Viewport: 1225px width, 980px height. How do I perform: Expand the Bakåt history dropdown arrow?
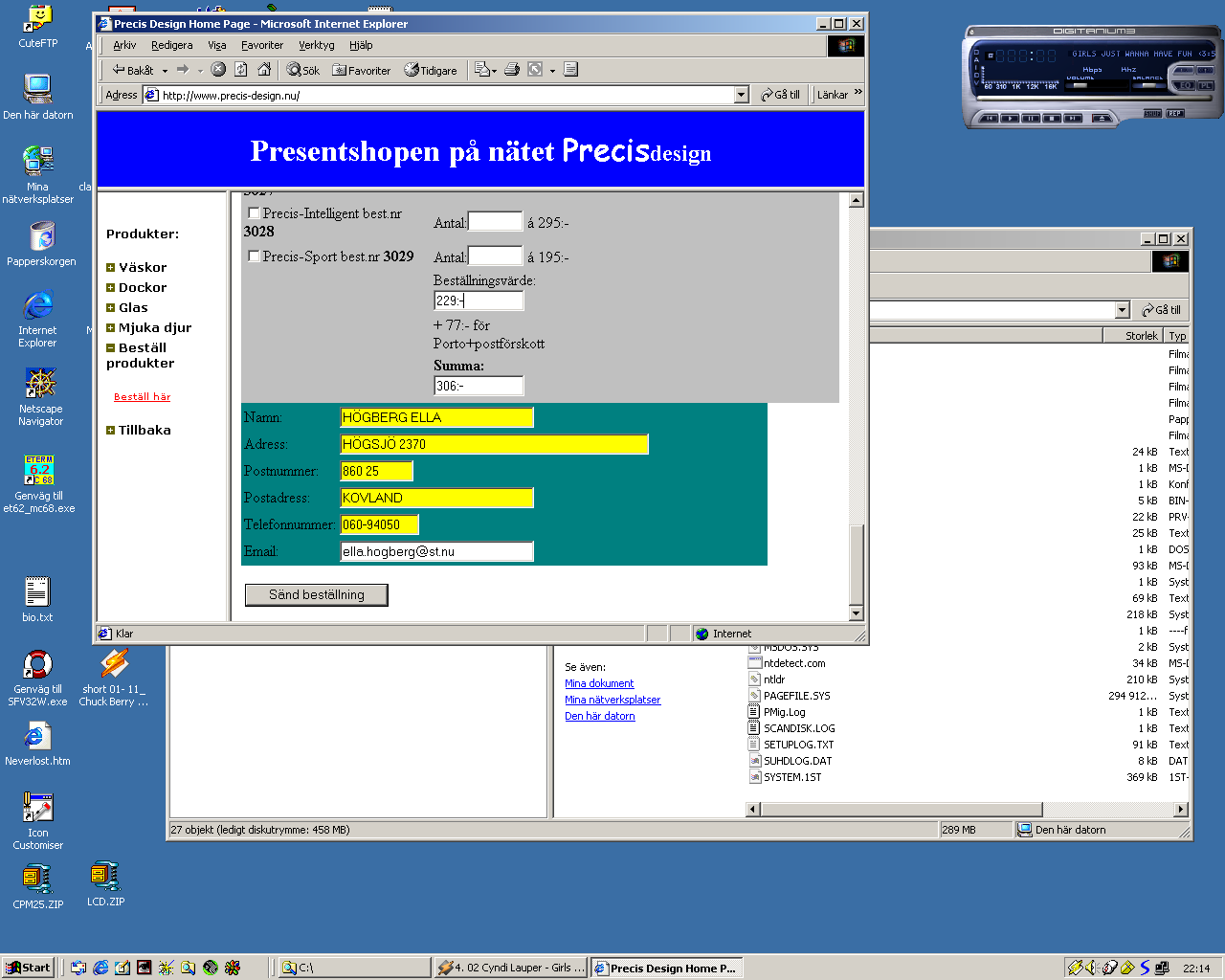coord(165,71)
